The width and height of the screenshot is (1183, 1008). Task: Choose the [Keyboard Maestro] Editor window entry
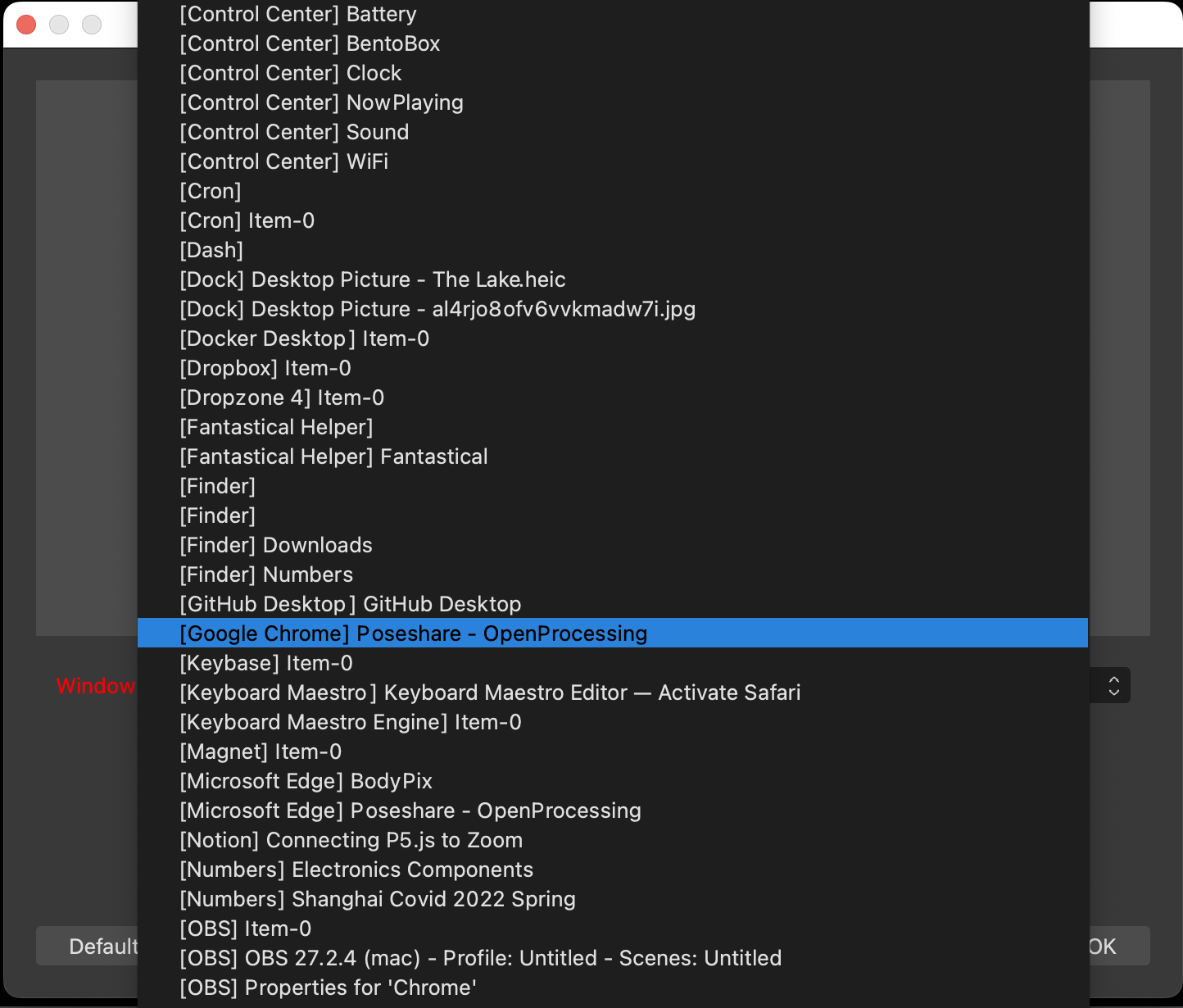[x=490, y=692]
